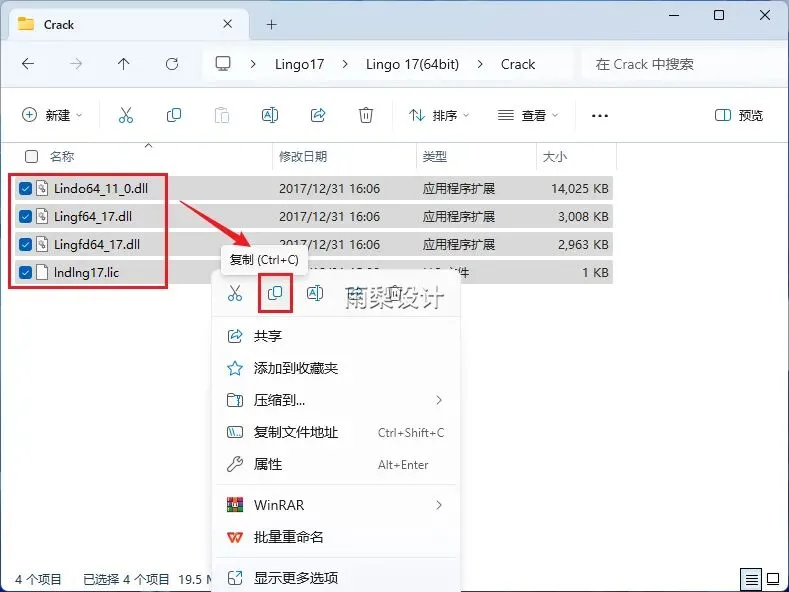Click Lingo17 in the address breadcrumb
This screenshot has width=789, height=592.
coord(299,64)
